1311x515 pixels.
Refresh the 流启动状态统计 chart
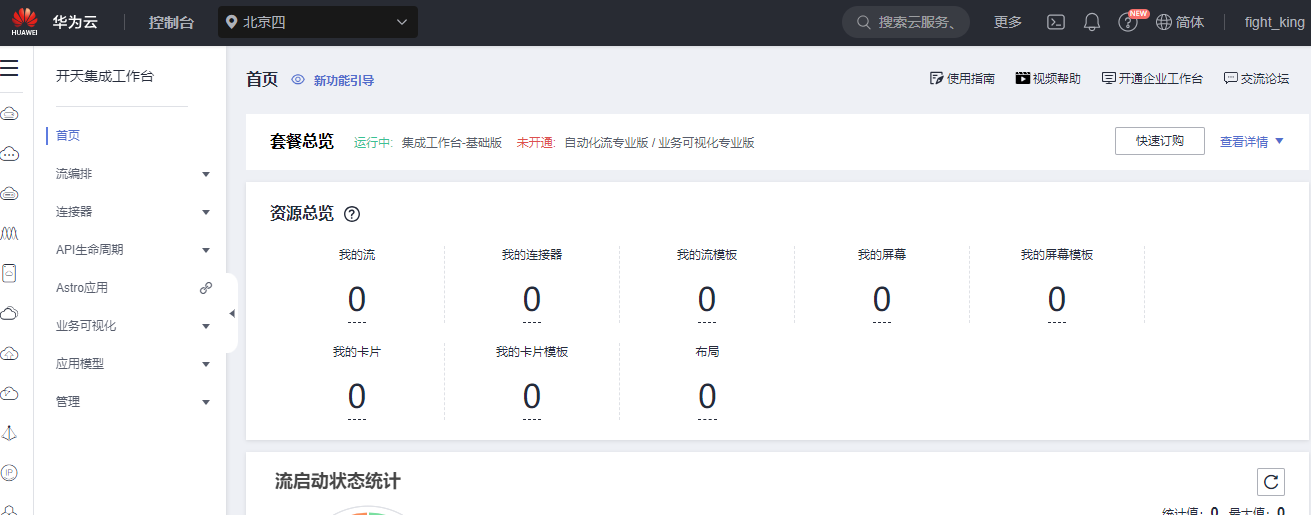[x=1271, y=482]
